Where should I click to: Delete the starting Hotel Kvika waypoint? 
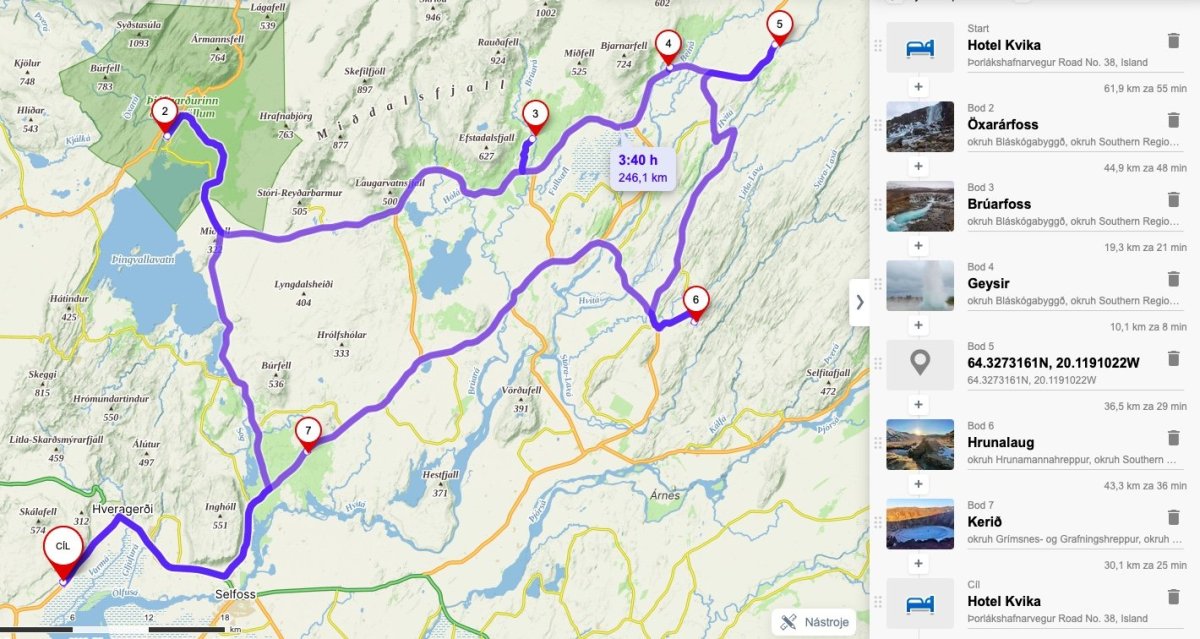[1174, 41]
